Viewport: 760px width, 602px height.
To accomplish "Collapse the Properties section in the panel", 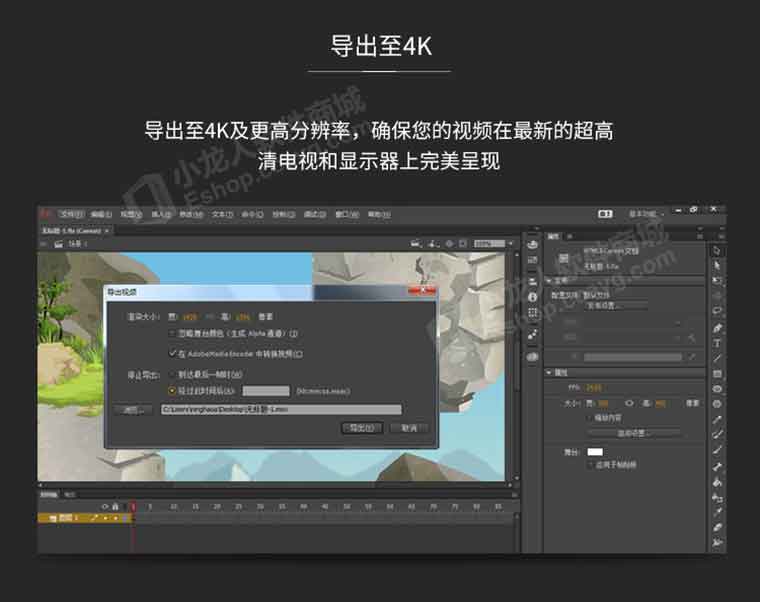I will [x=549, y=373].
